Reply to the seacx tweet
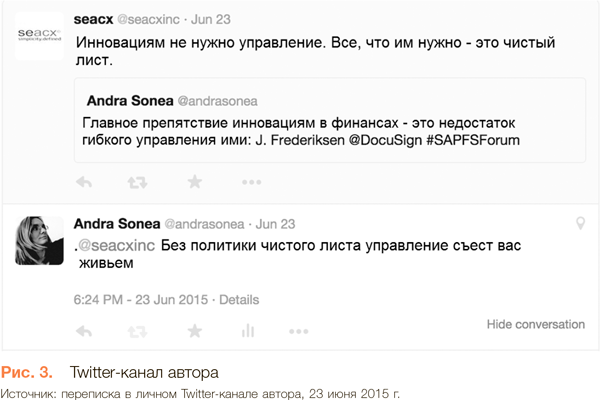Viewport: 600px width, 400px height. click(84, 183)
